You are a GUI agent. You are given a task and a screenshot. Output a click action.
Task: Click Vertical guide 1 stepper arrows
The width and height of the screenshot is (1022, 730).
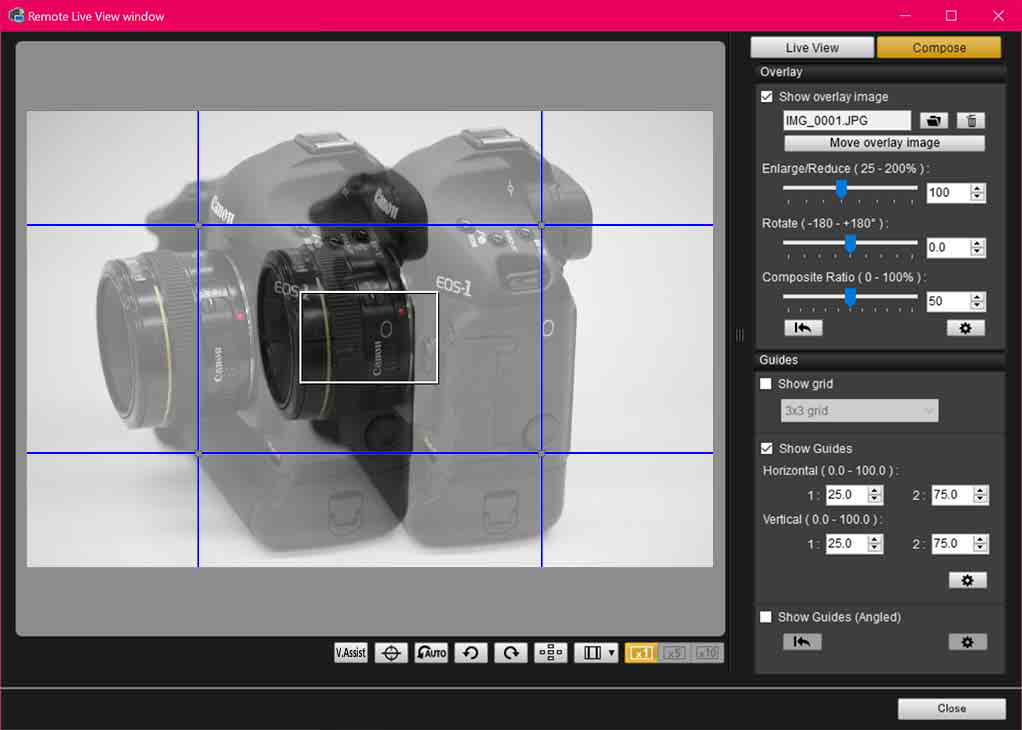[x=875, y=544]
